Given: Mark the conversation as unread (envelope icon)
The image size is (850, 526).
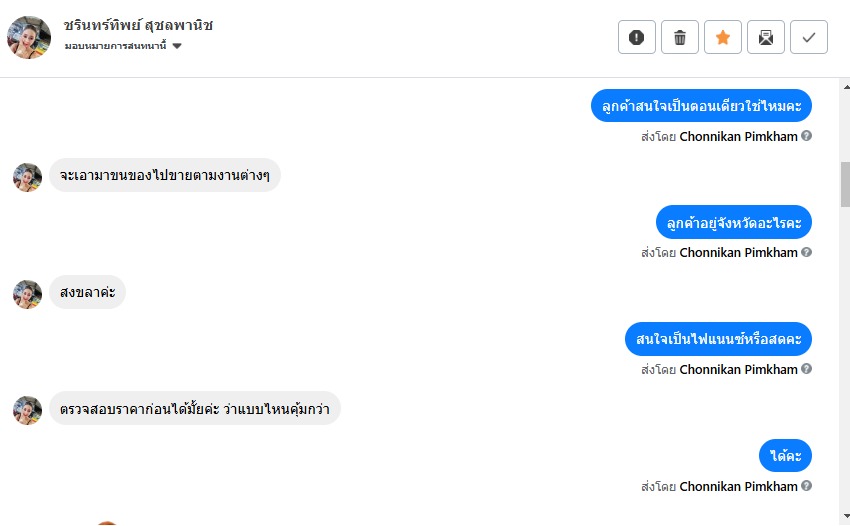Looking at the screenshot, I should click(x=766, y=38).
